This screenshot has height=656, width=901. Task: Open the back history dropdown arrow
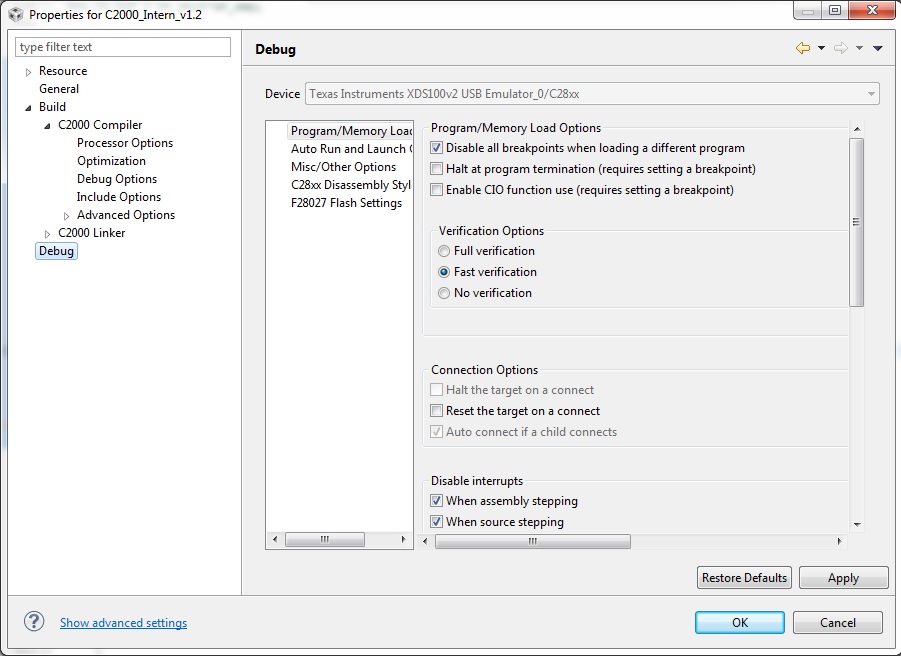821,48
